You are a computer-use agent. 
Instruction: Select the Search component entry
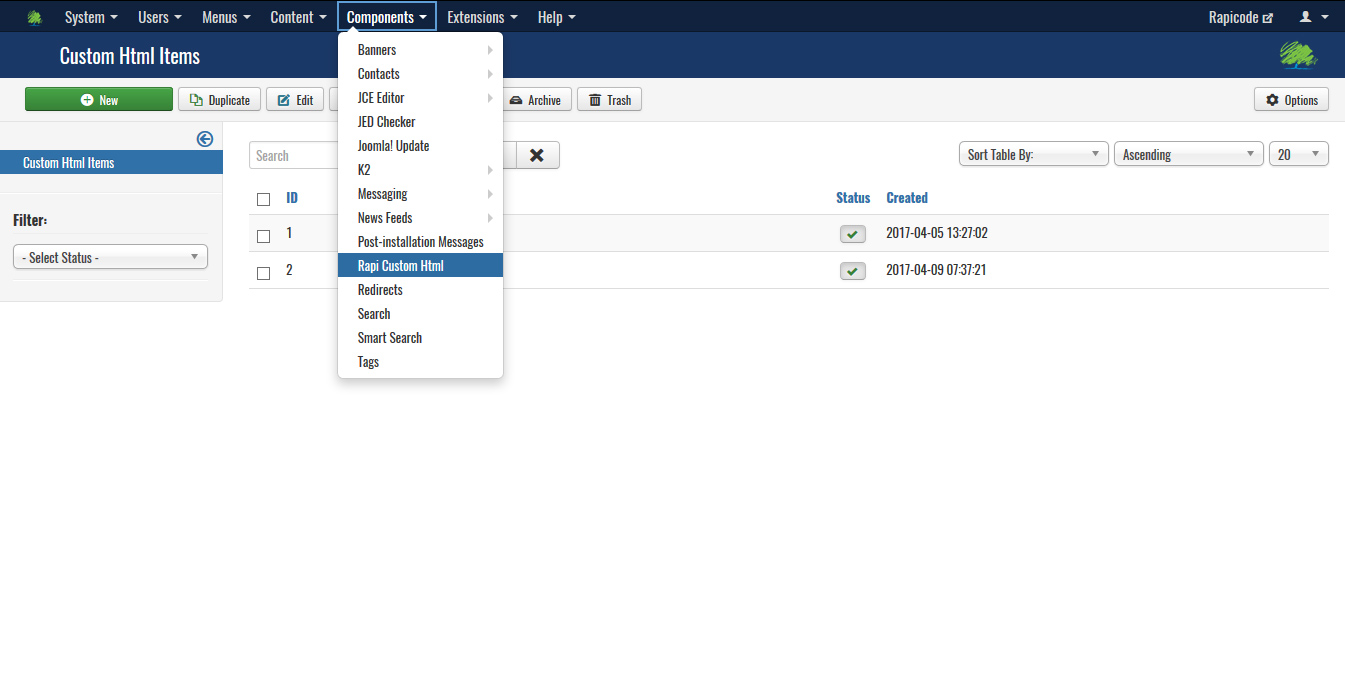tap(420, 314)
